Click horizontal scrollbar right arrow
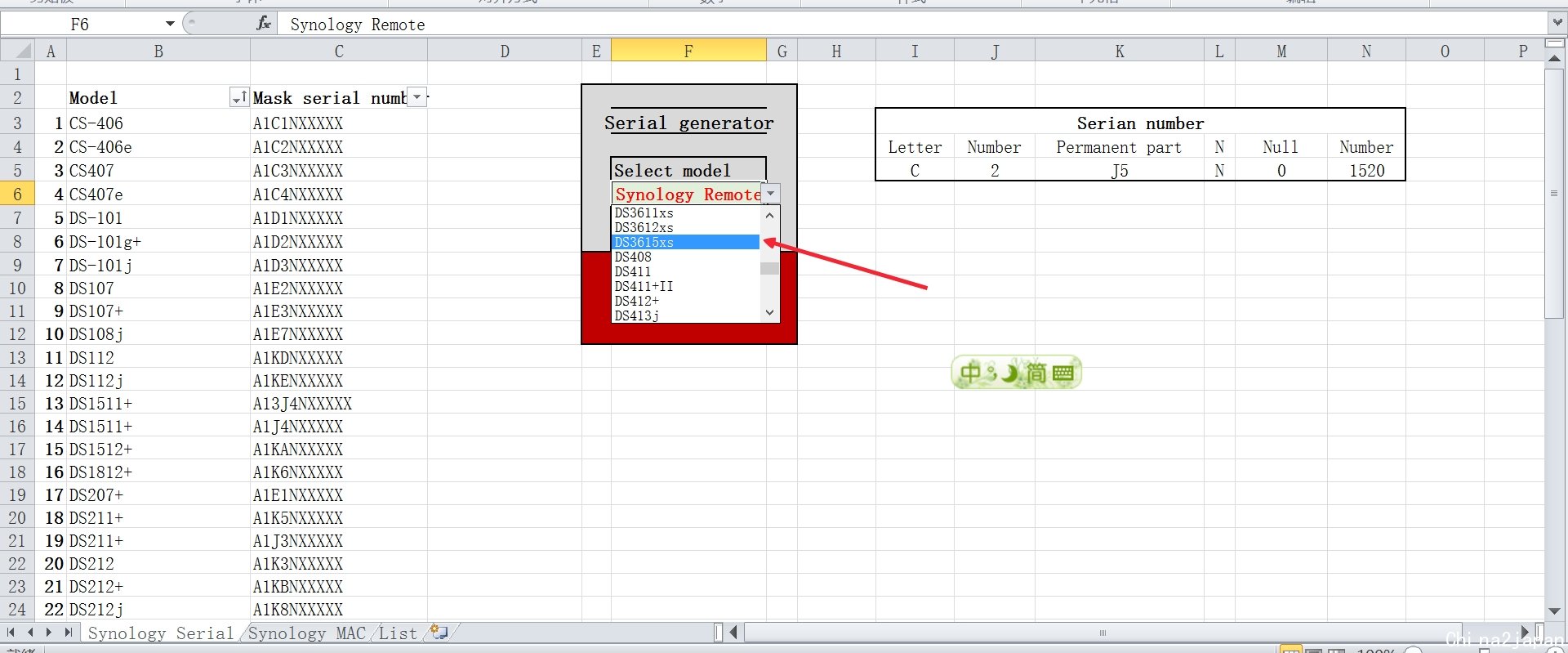The height and width of the screenshot is (653, 1568). click(x=1525, y=632)
